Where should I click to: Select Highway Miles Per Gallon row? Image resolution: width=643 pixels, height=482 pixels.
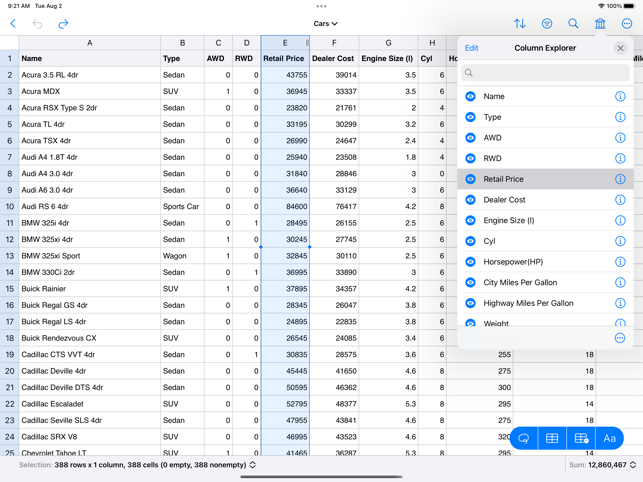(545, 303)
